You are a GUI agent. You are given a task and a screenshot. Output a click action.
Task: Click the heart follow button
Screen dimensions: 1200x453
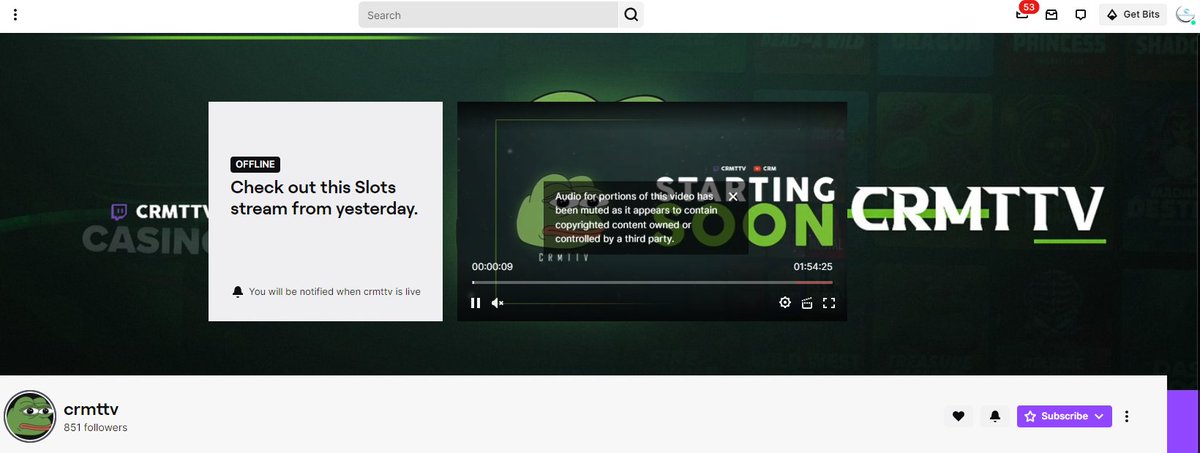[x=958, y=416]
